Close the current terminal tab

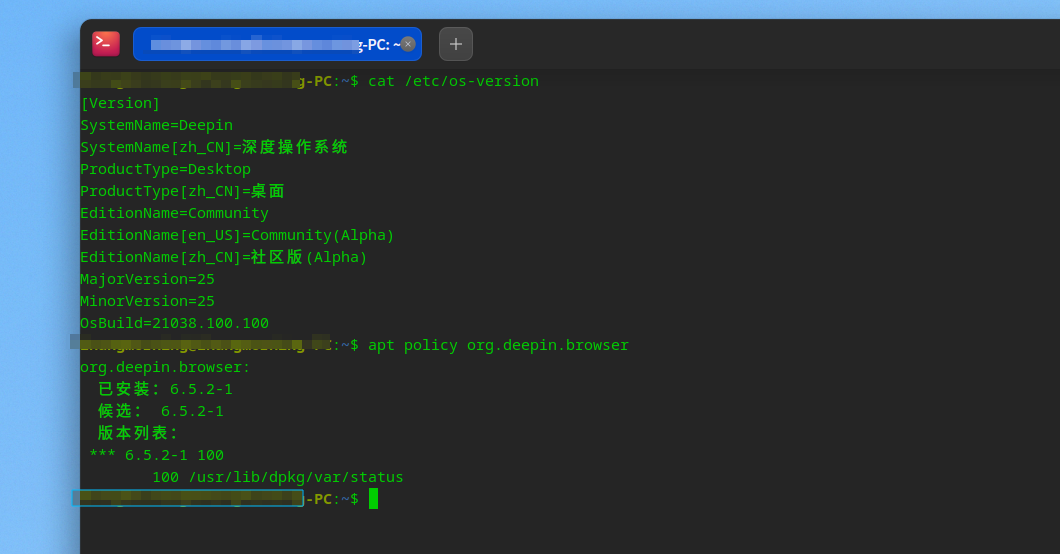point(408,44)
